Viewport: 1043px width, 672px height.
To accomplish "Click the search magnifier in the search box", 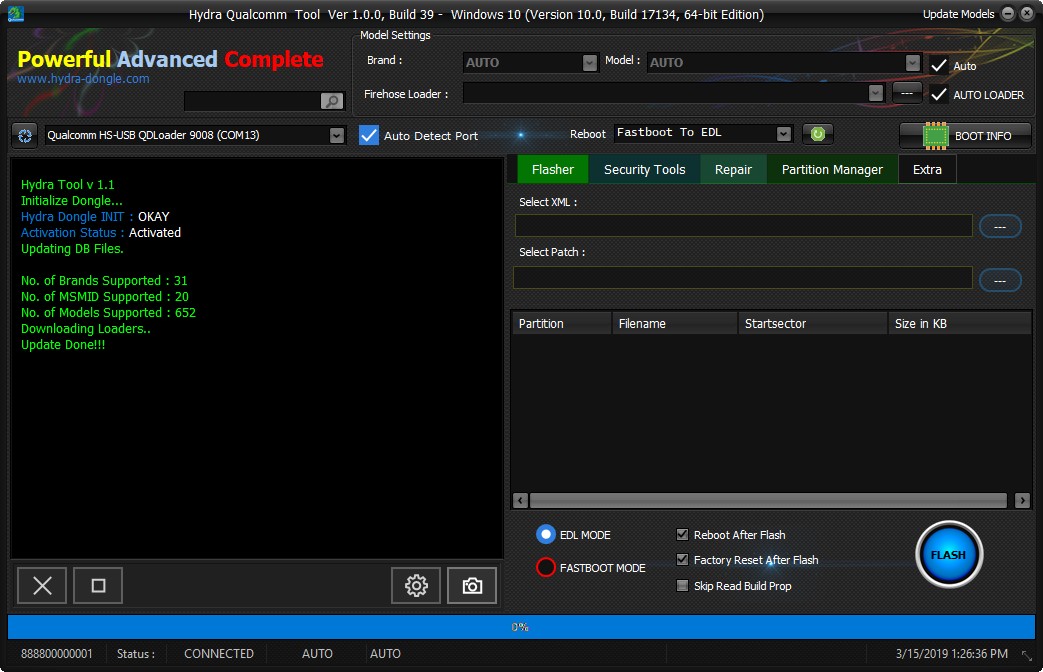I will click(330, 101).
